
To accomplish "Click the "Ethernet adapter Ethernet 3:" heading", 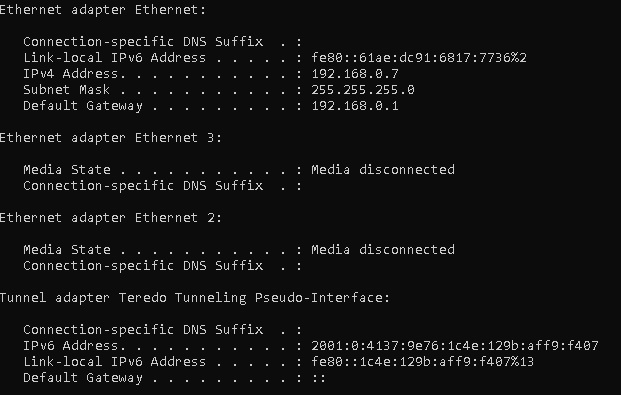I will pos(111,138).
